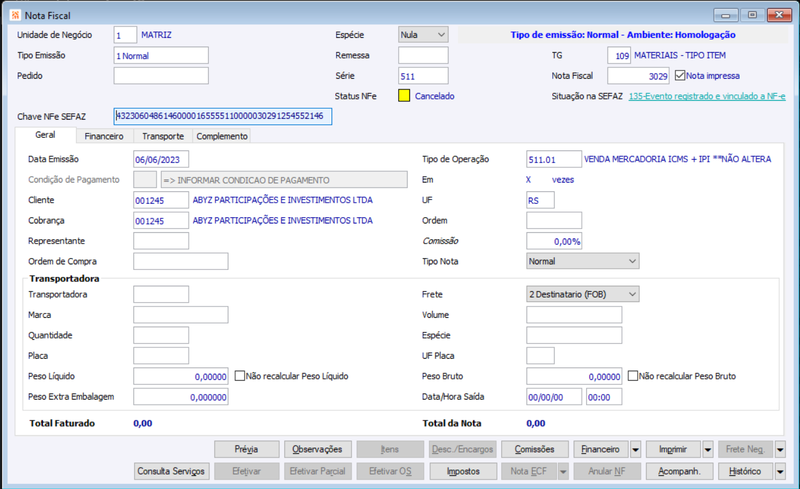Click client name next to Cliente code
This screenshot has width=800, height=489.
[283, 200]
